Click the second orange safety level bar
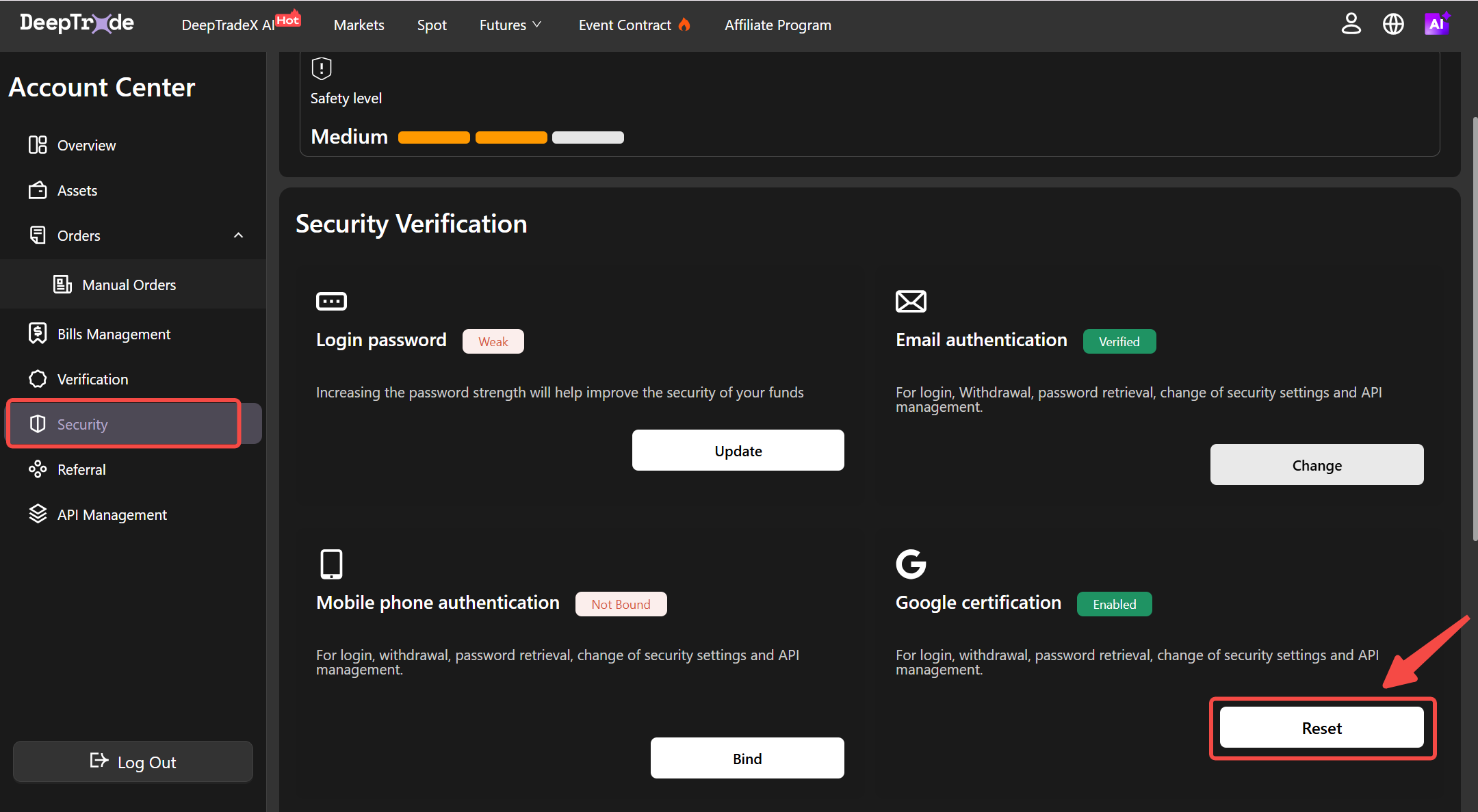The height and width of the screenshot is (812, 1478). coord(511,137)
